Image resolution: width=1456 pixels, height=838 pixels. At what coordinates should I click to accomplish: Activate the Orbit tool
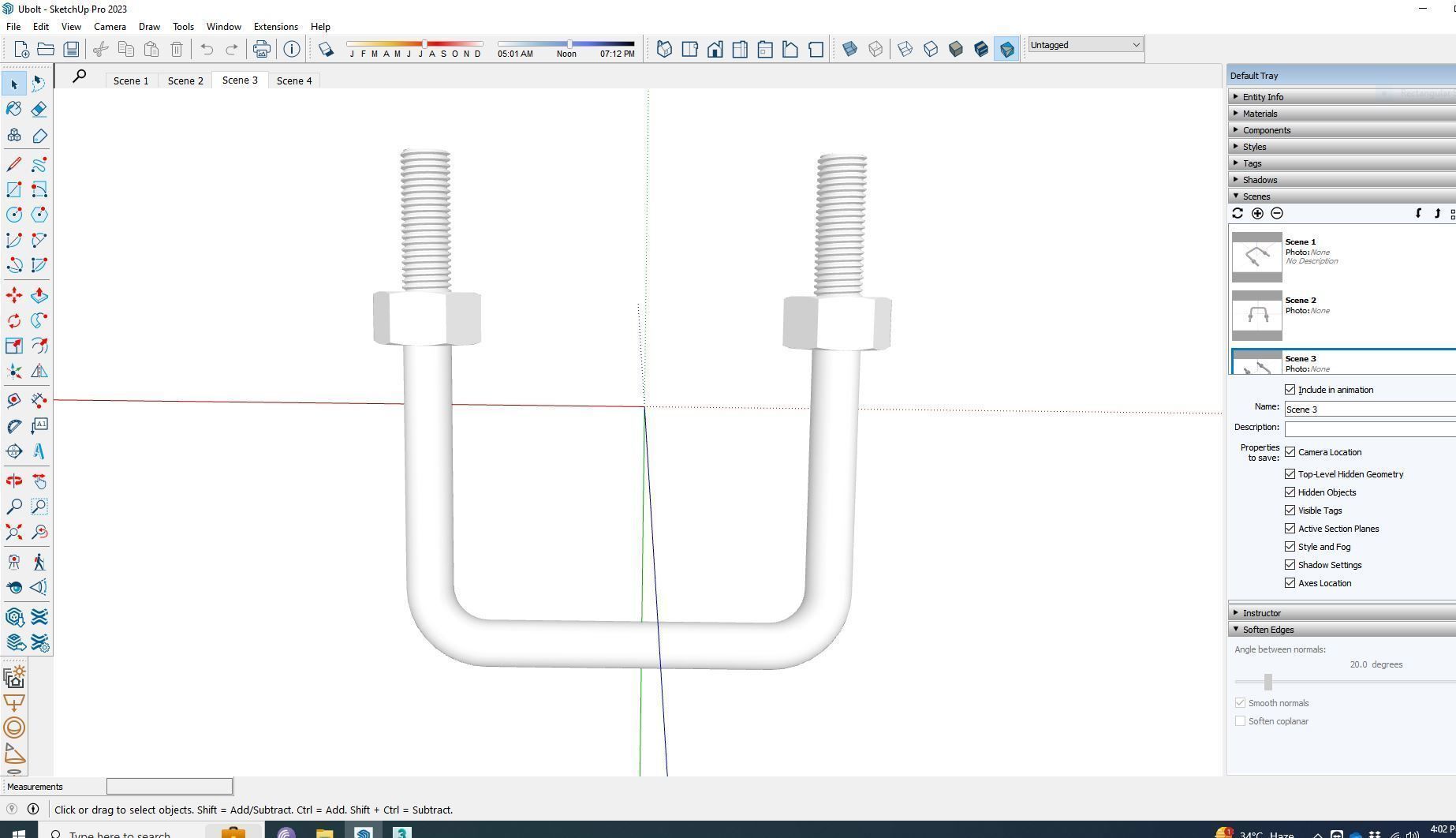[x=14, y=481]
